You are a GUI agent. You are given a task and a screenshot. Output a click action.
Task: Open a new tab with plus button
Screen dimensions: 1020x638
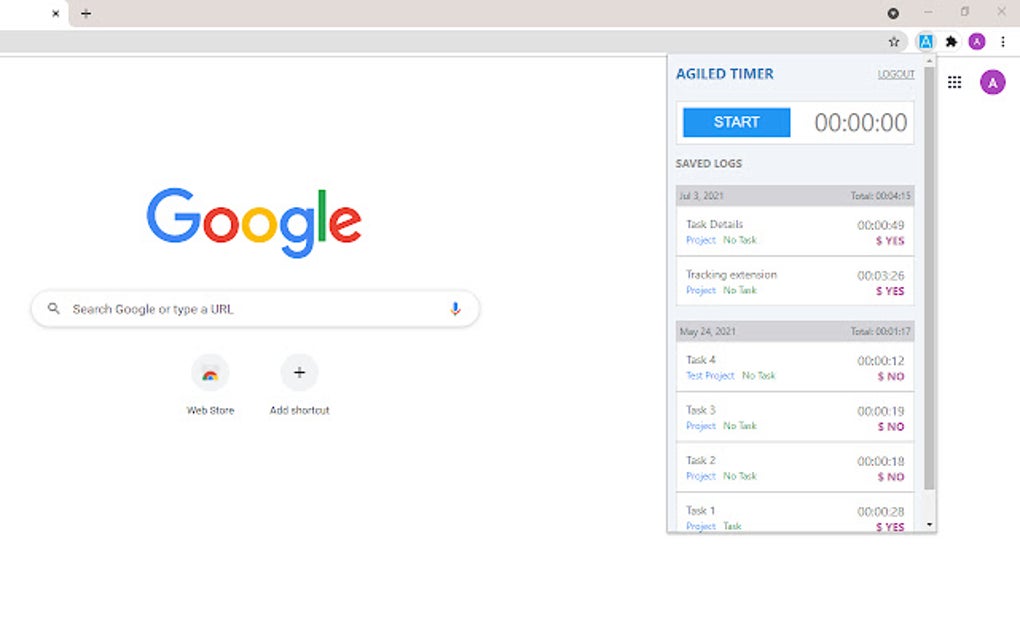tap(86, 13)
